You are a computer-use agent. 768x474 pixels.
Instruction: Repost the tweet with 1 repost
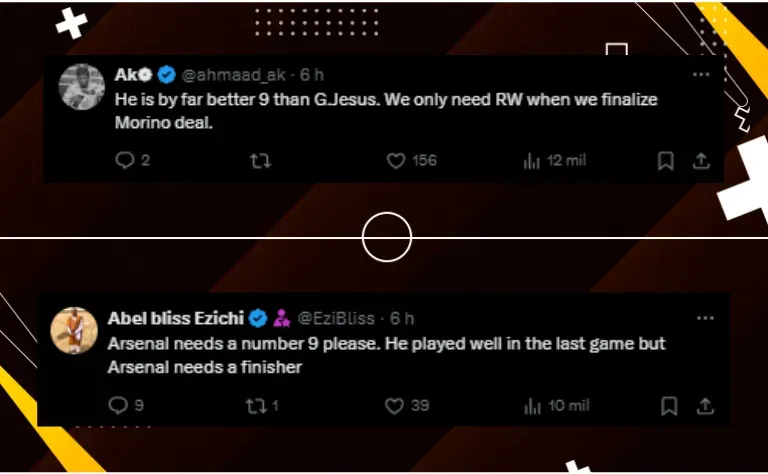click(x=256, y=405)
